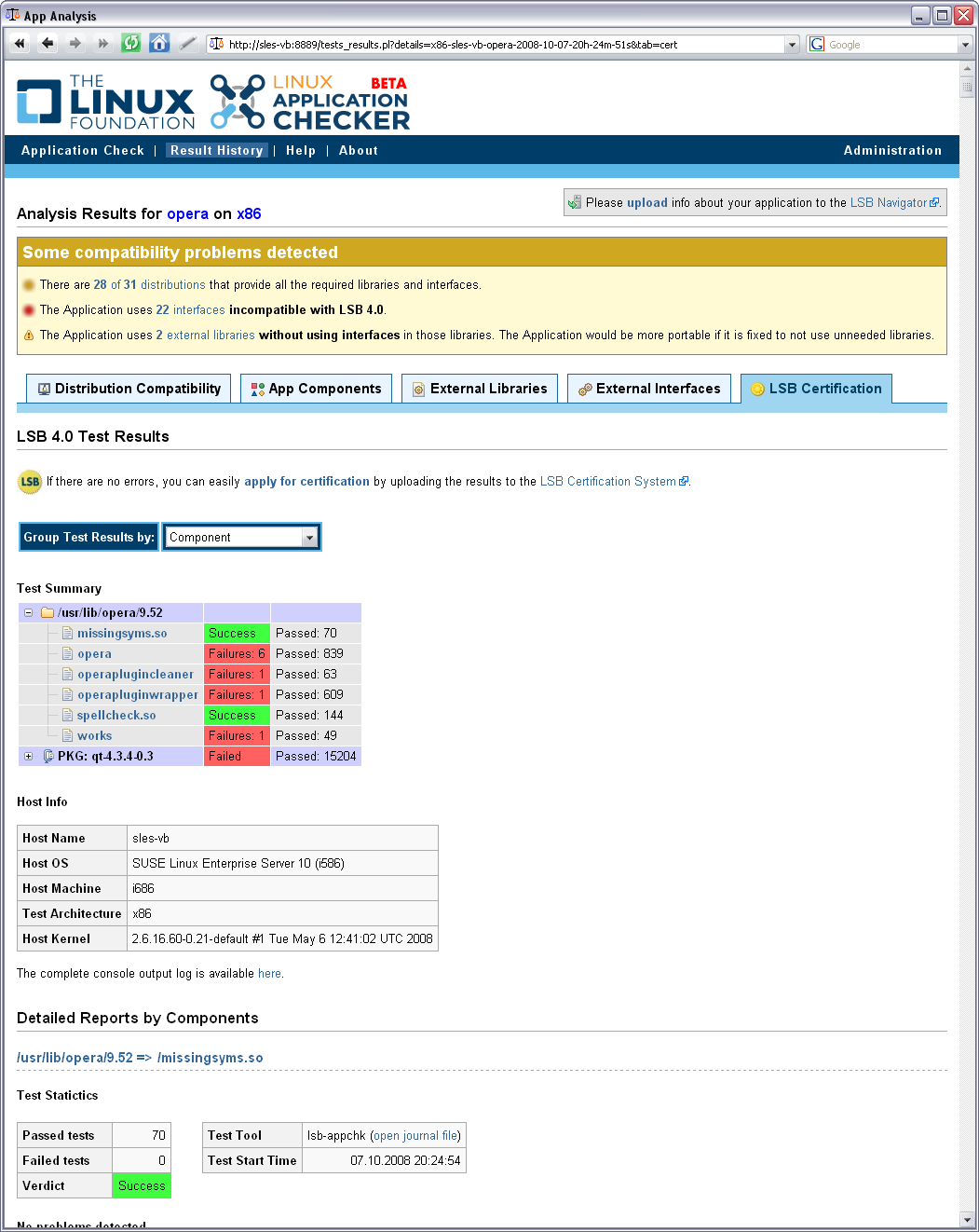Open the Application Check menu
979x1232 pixels.
point(83,150)
